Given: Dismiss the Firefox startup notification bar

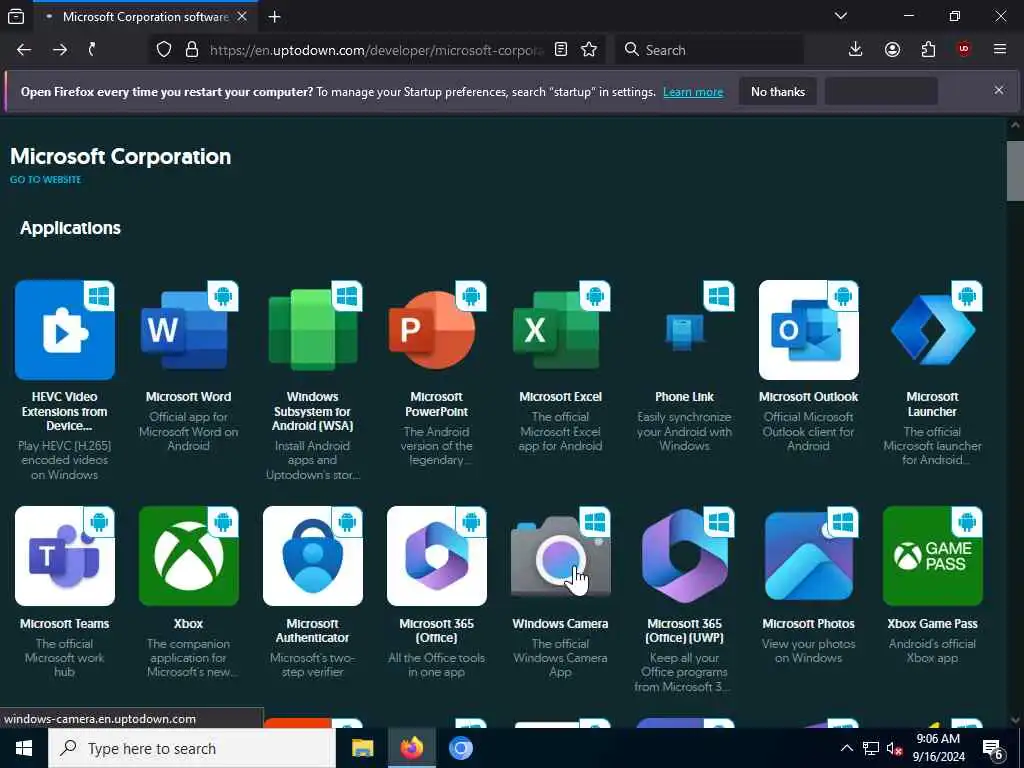Looking at the screenshot, I should 999,90.
